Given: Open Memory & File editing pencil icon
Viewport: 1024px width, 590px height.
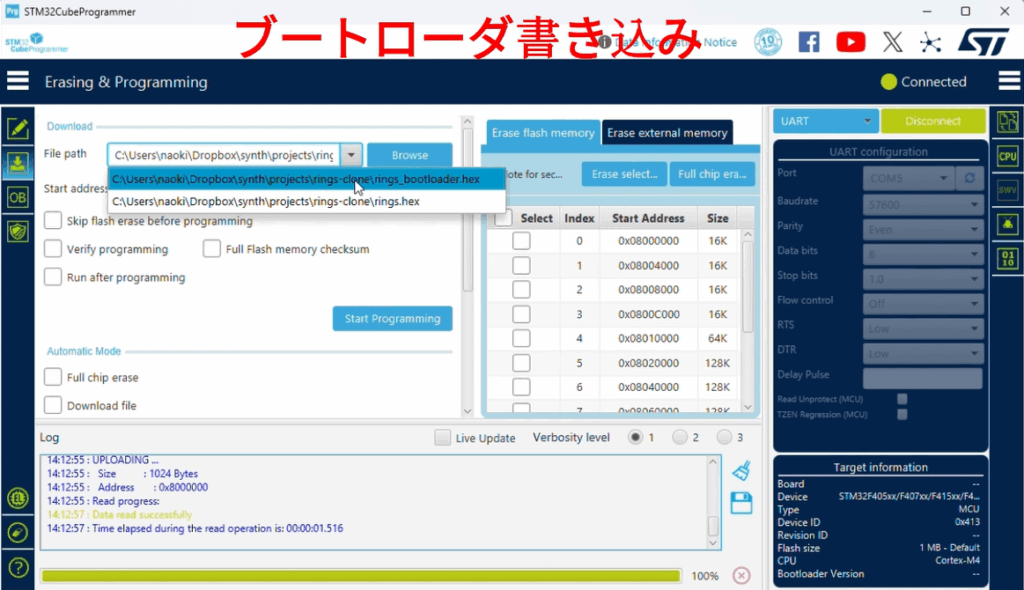Looking at the screenshot, I should [18, 128].
